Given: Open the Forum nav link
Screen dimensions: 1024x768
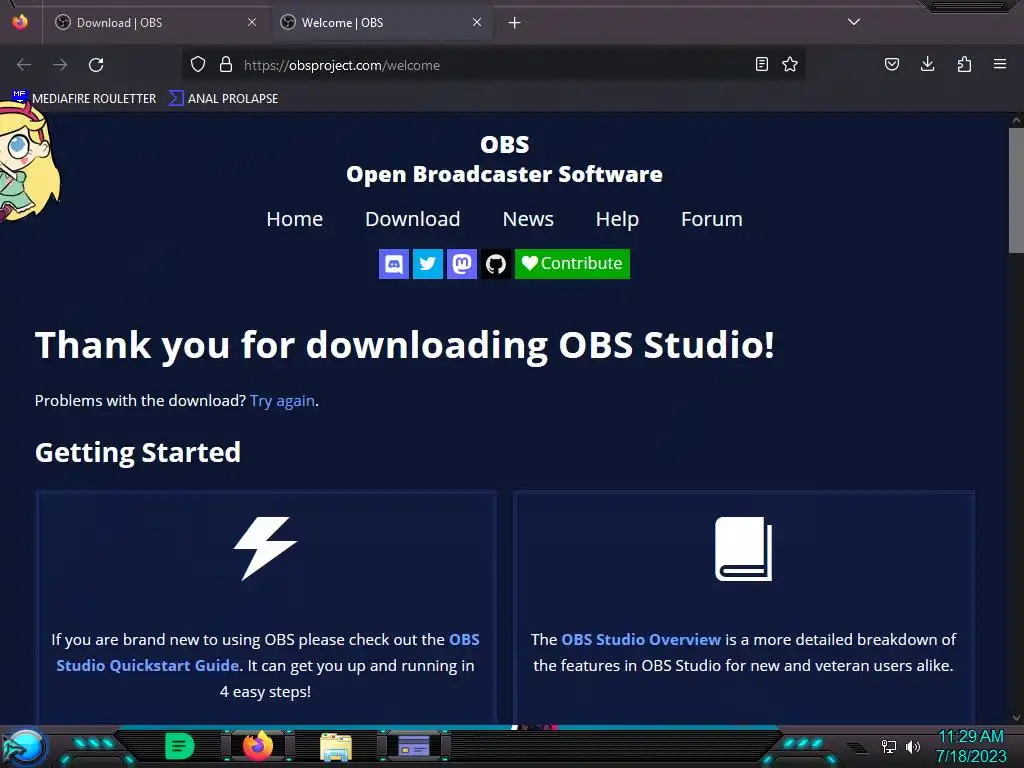Looking at the screenshot, I should coord(712,219).
